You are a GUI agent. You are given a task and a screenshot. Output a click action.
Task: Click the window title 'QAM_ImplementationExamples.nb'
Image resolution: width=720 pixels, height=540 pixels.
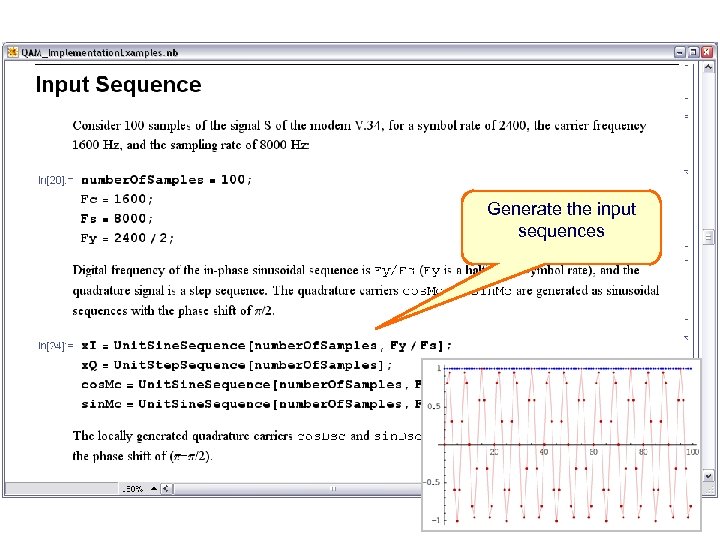(x=99, y=52)
